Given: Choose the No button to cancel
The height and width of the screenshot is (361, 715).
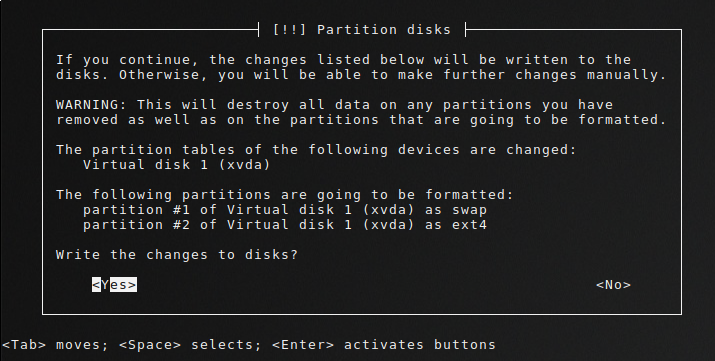Looking at the screenshot, I should (x=613, y=285).
